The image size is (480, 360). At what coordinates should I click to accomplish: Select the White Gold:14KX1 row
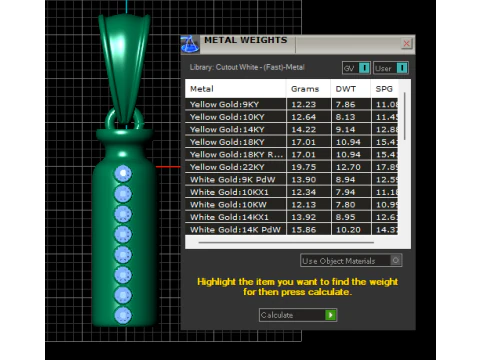point(292,217)
